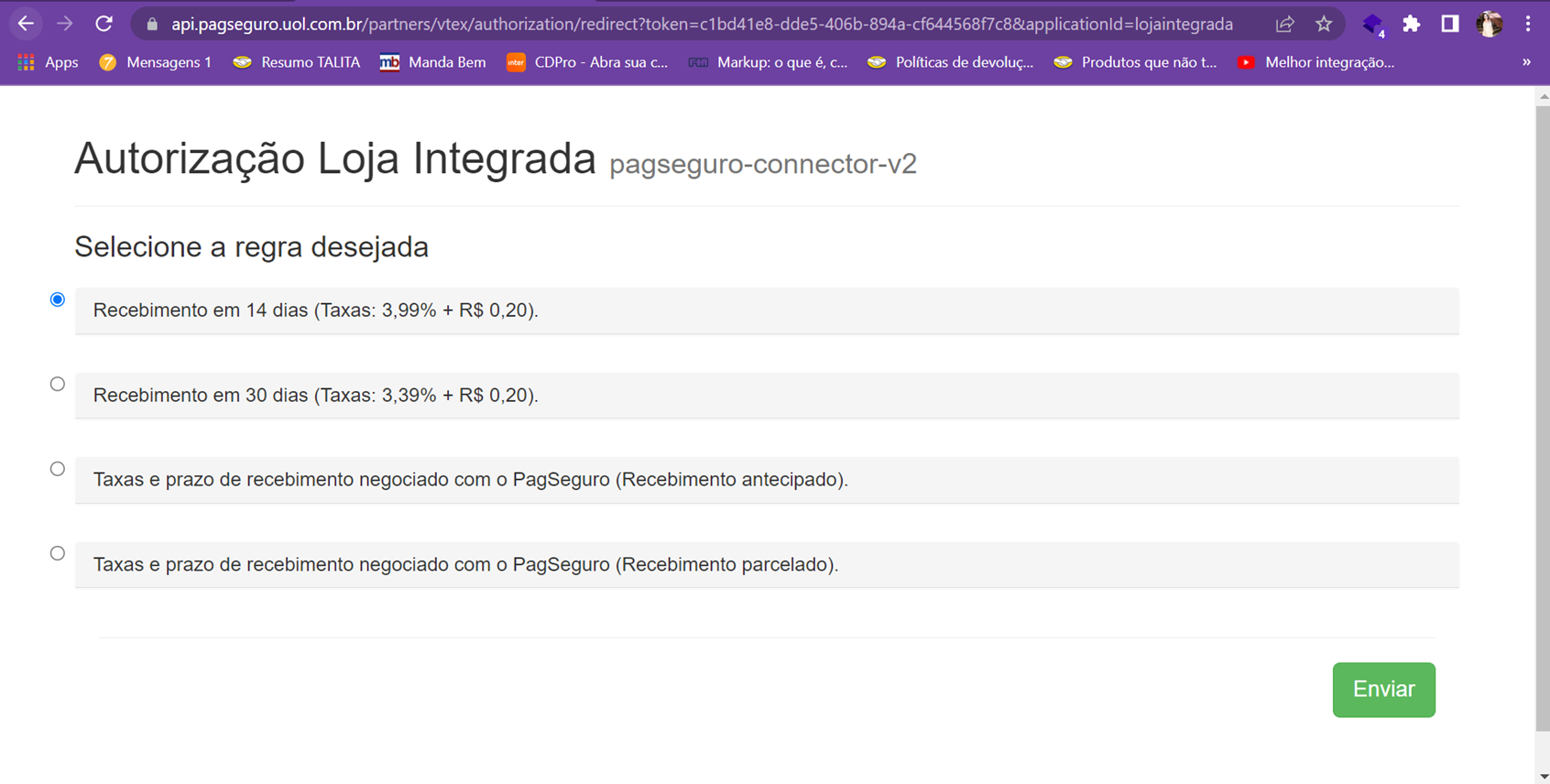
Task: View site info via the lock icon
Action: pyautogui.click(x=152, y=25)
